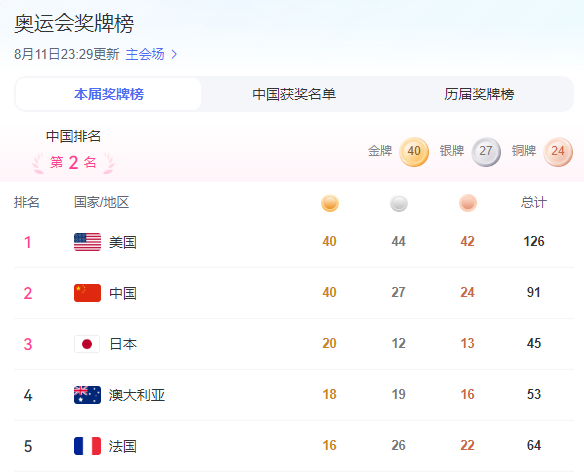Open the 历届奖牌榜 tab
The height and width of the screenshot is (474, 584).
pos(479,94)
